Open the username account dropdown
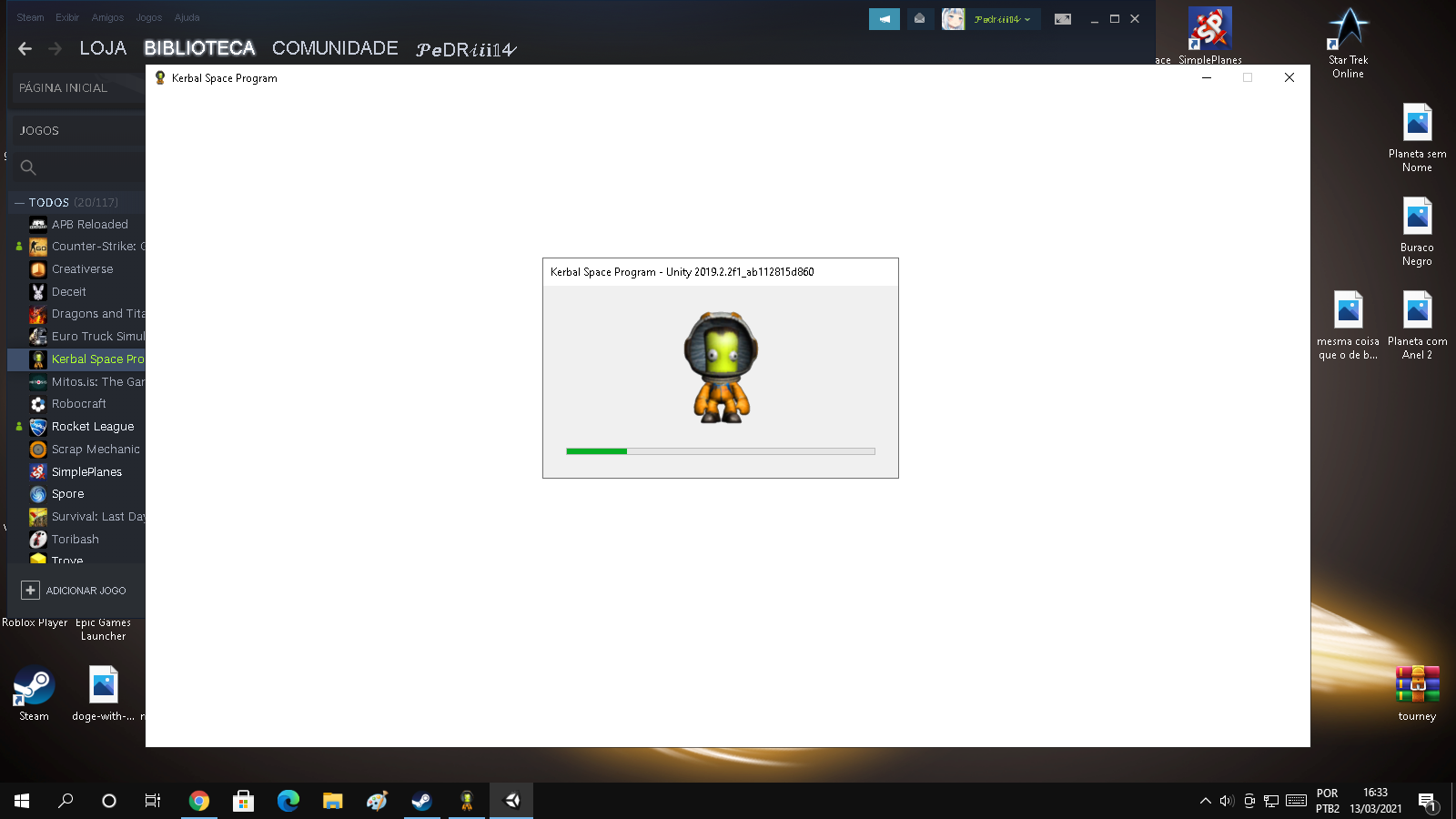The height and width of the screenshot is (819, 1456). [x=1002, y=19]
